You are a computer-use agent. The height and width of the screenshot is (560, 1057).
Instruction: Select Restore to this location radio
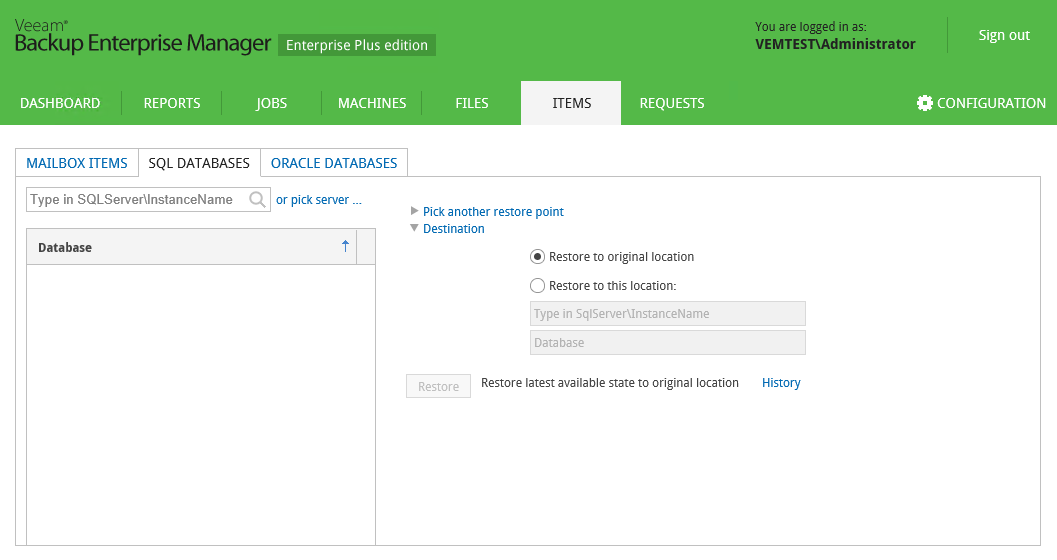click(537, 286)
